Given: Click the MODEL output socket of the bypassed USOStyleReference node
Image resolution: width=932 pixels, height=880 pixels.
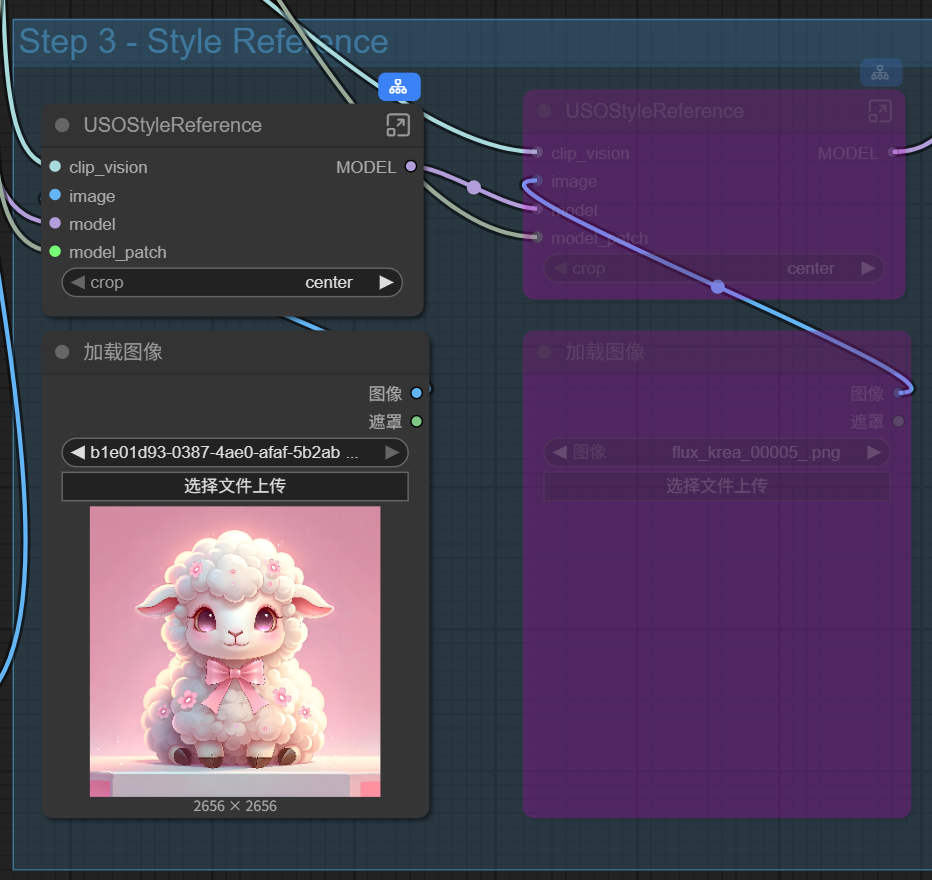Looking at the screenshot, I should 893,153.
